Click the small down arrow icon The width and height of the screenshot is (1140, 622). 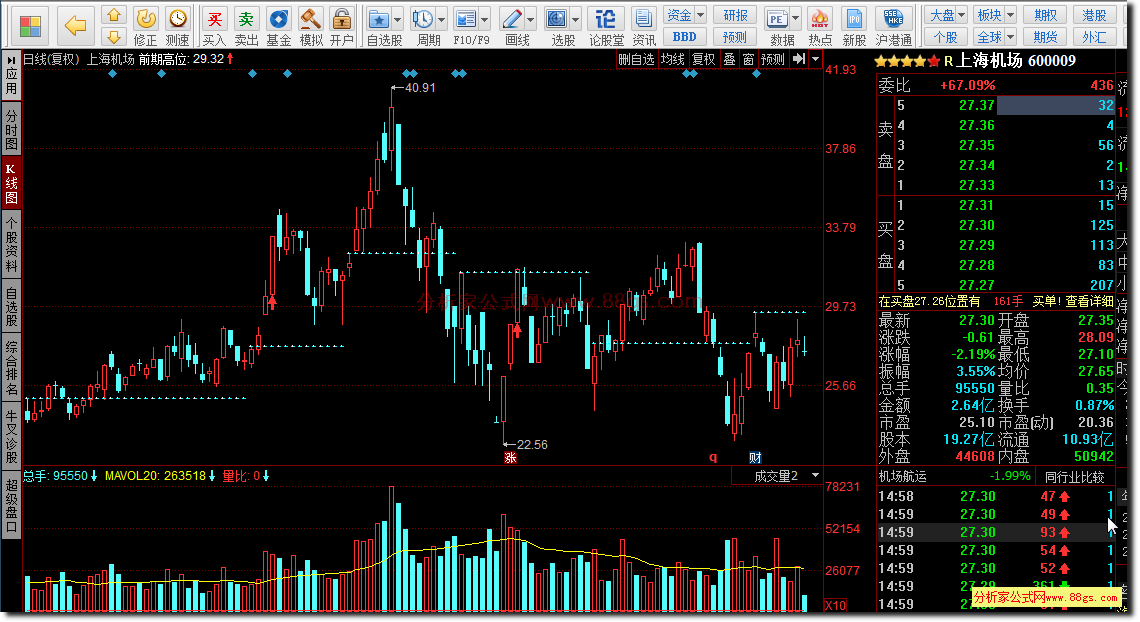[113, 36]
